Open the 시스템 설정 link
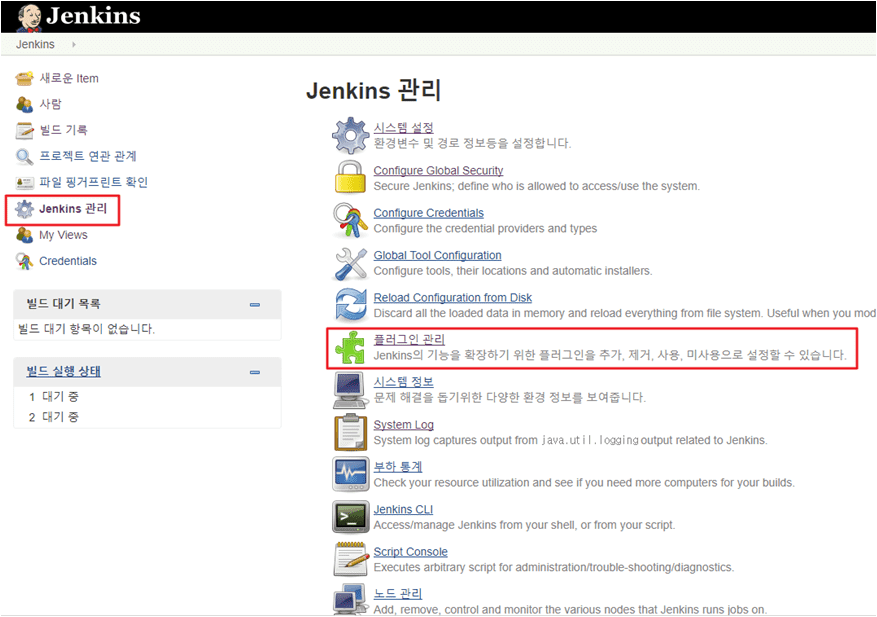877x617 pixels. 403,128
